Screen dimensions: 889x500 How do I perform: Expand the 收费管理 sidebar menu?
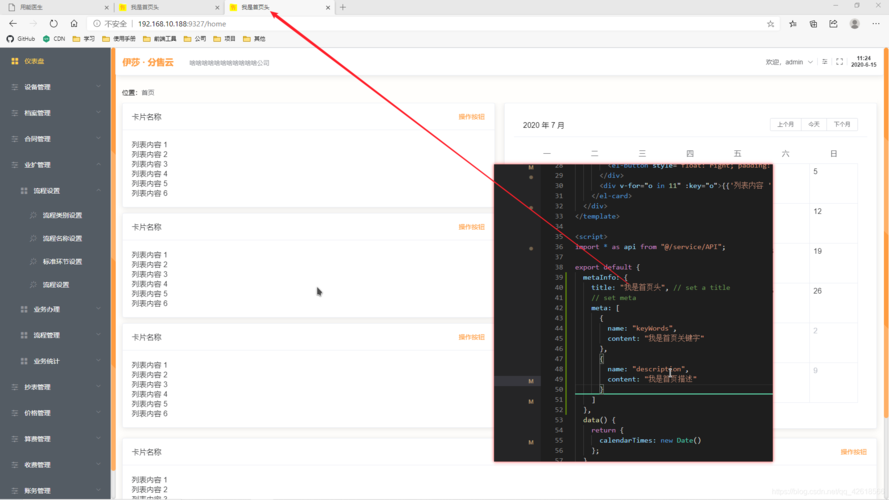click(56, 465)
